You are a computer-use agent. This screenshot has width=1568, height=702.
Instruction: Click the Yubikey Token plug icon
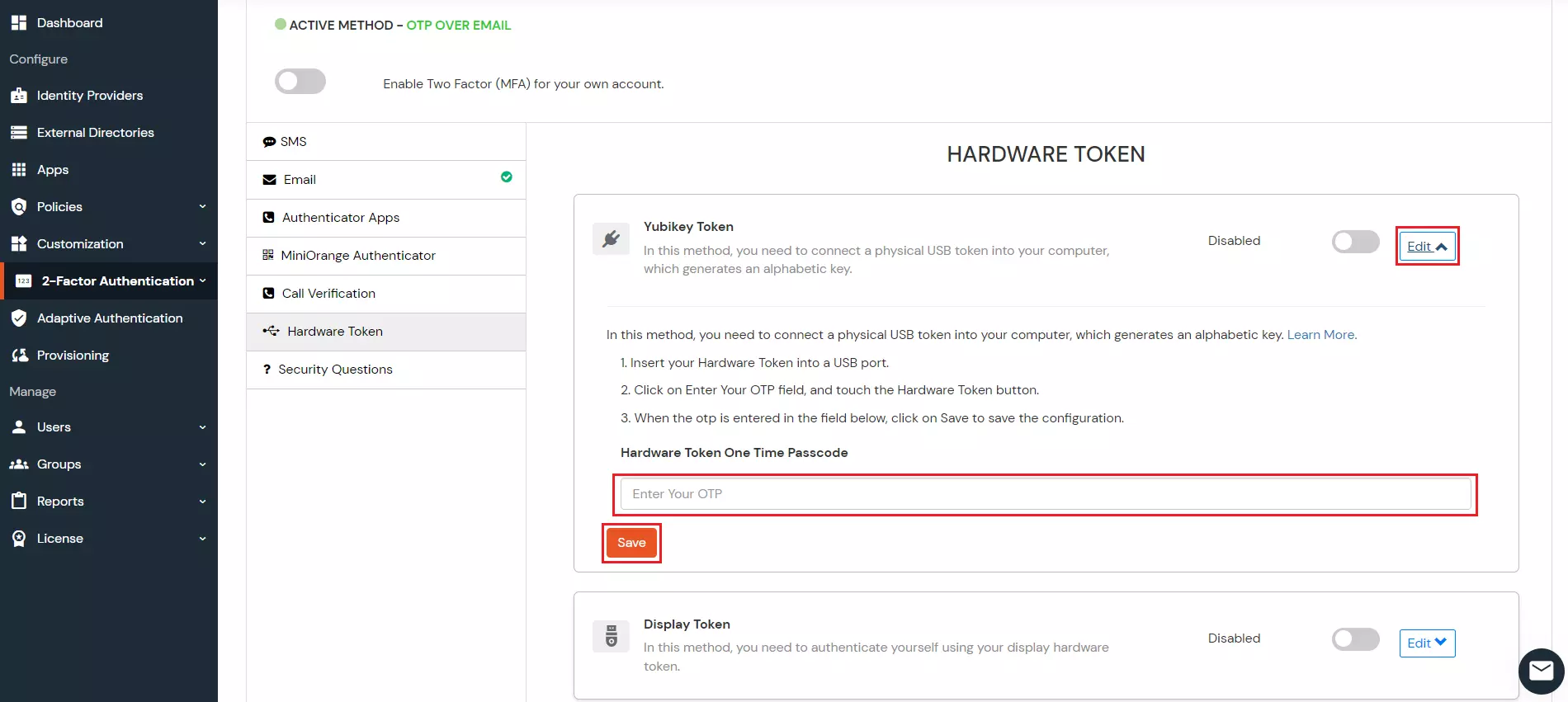click(612, 239)
